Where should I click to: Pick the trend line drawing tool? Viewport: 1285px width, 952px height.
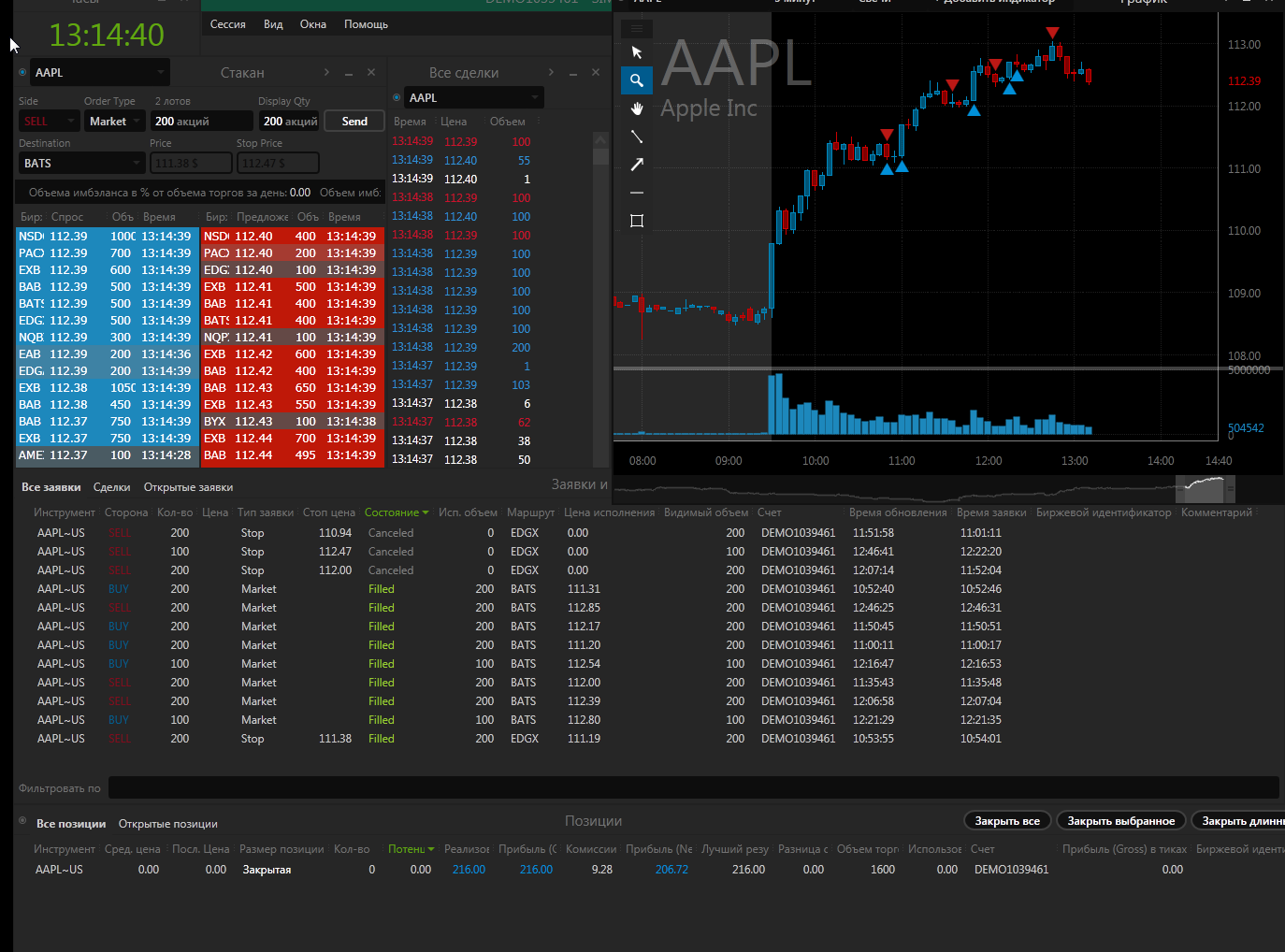(x=637, y=137)
